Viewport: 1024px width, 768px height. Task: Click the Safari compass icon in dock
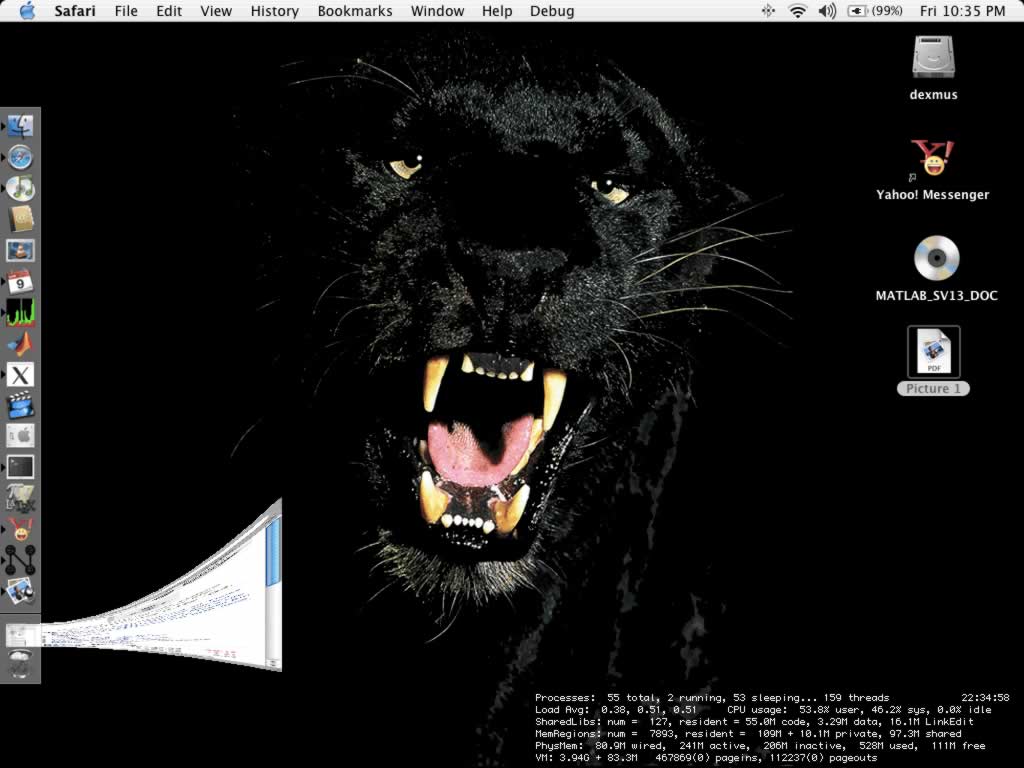pyautogui.click(x=20, y=157)
